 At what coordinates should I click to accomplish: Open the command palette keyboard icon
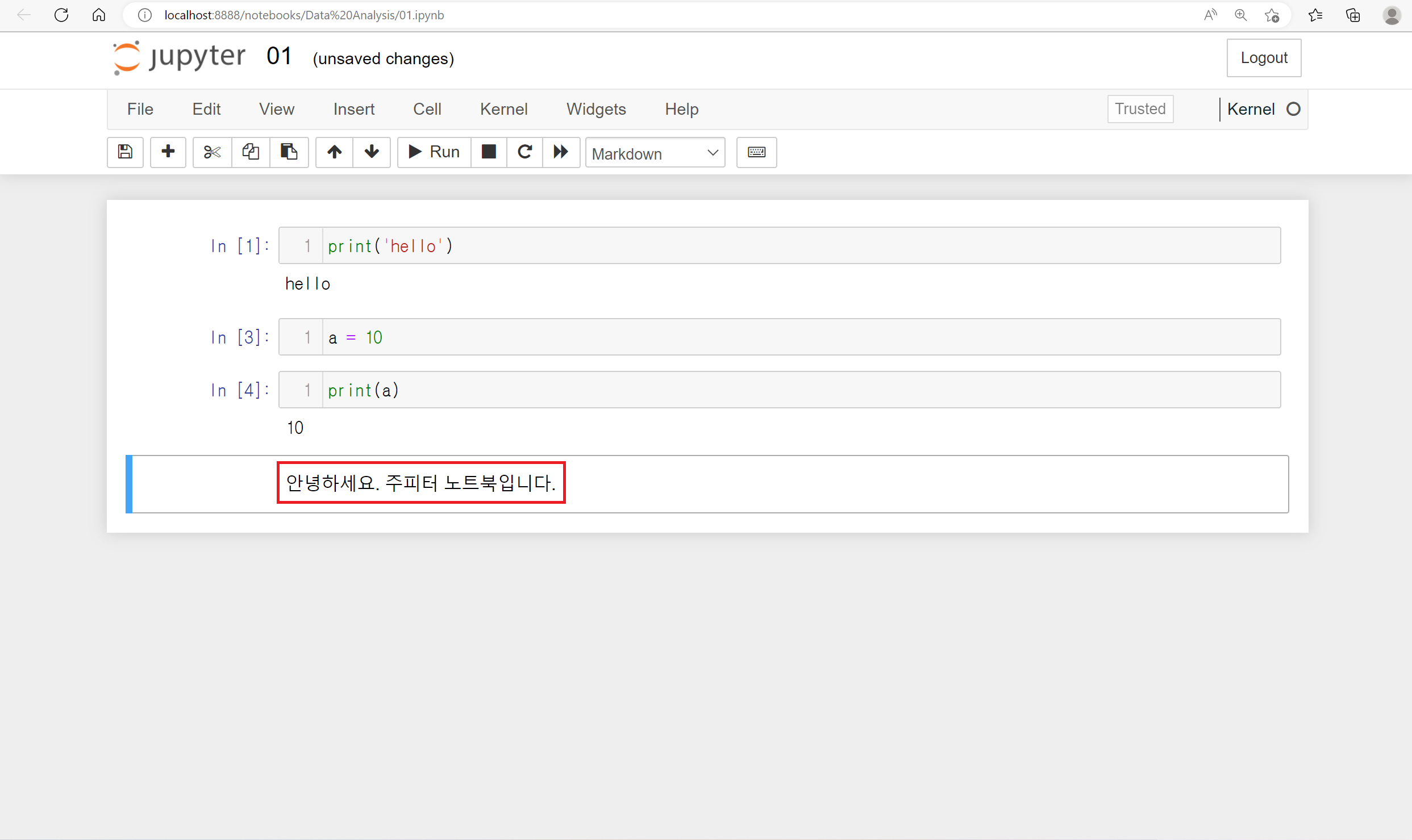coord(756,152)
